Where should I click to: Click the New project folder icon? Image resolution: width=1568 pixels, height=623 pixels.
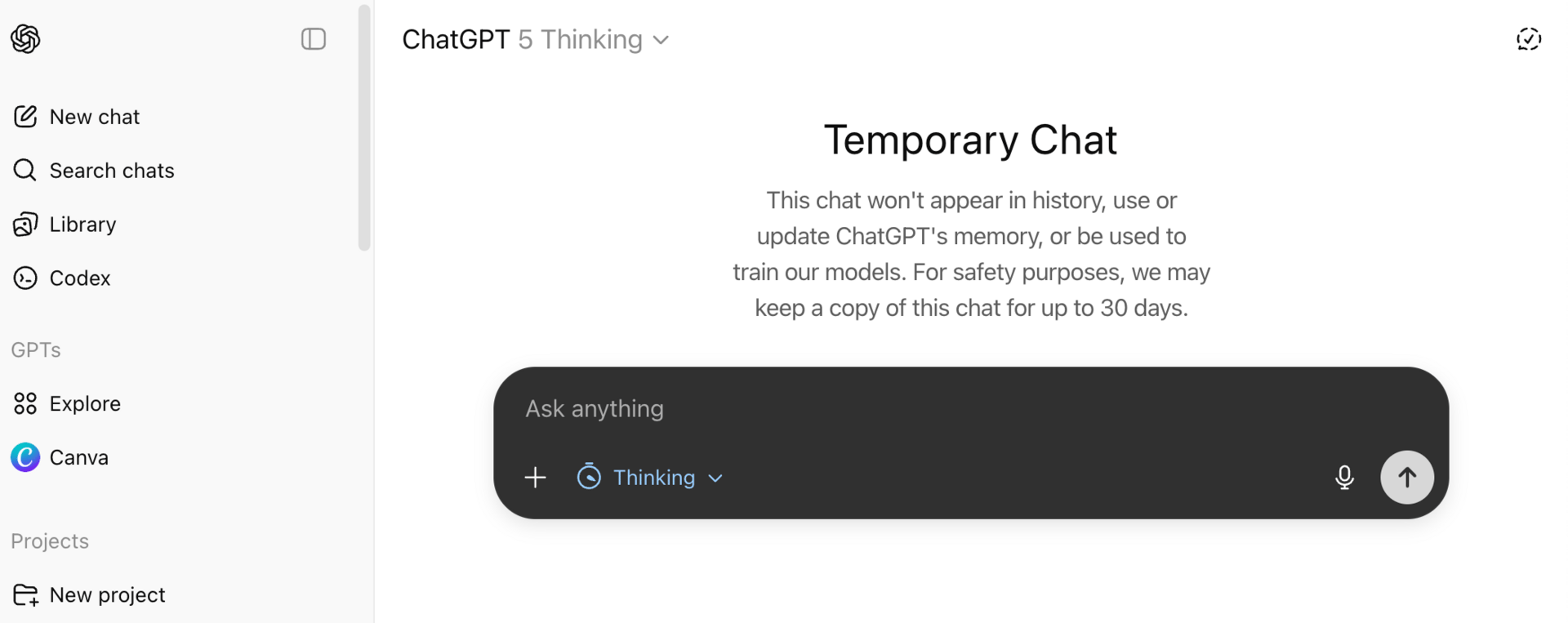tap(26, 595)
